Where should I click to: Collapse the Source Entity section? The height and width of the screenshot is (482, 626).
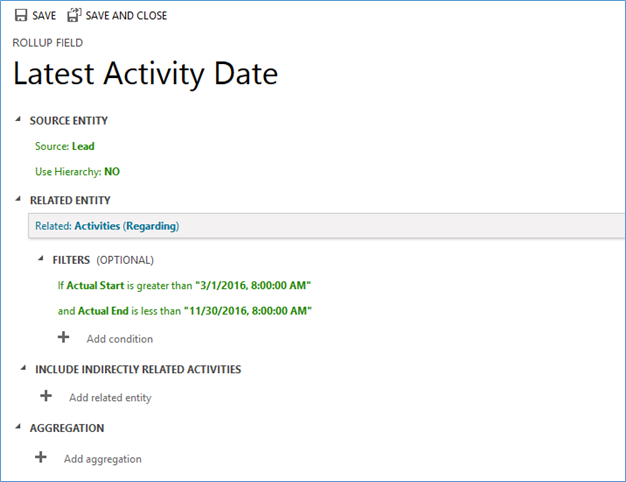(x=18, y=119)
